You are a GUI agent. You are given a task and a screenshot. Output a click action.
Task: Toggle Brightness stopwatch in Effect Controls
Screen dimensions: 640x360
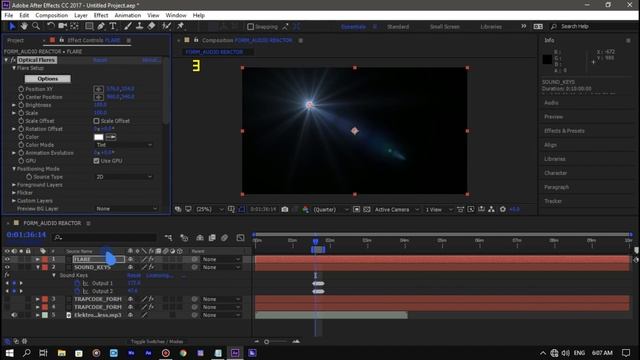[21, 105]
